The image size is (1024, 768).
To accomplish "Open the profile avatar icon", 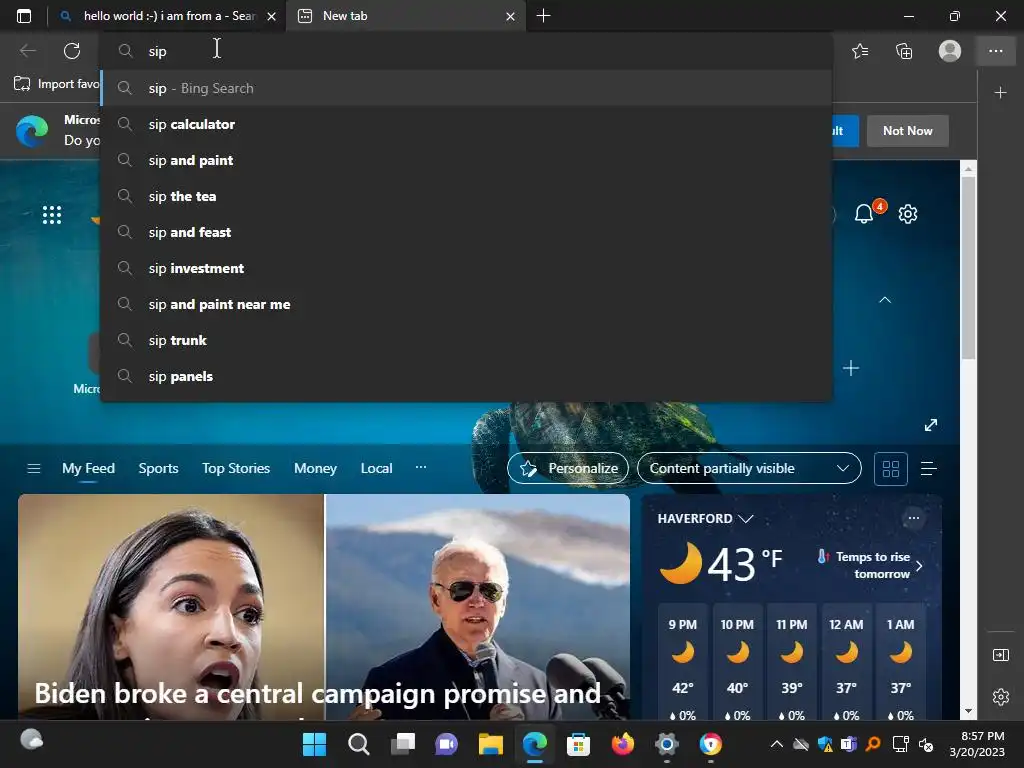I will [x=950, y=51].
